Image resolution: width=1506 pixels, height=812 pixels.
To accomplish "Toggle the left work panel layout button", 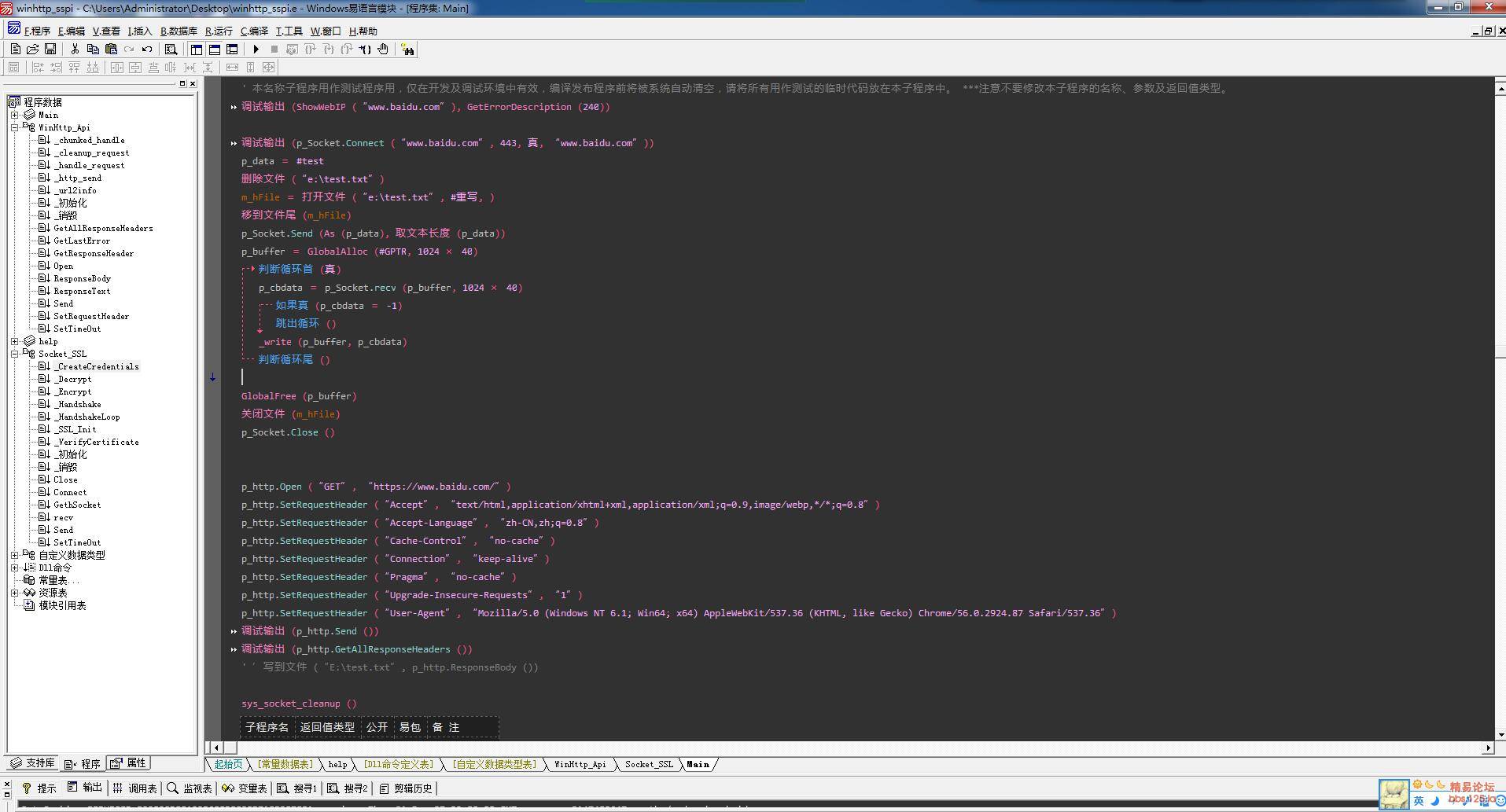I will [x=197, y=49].
